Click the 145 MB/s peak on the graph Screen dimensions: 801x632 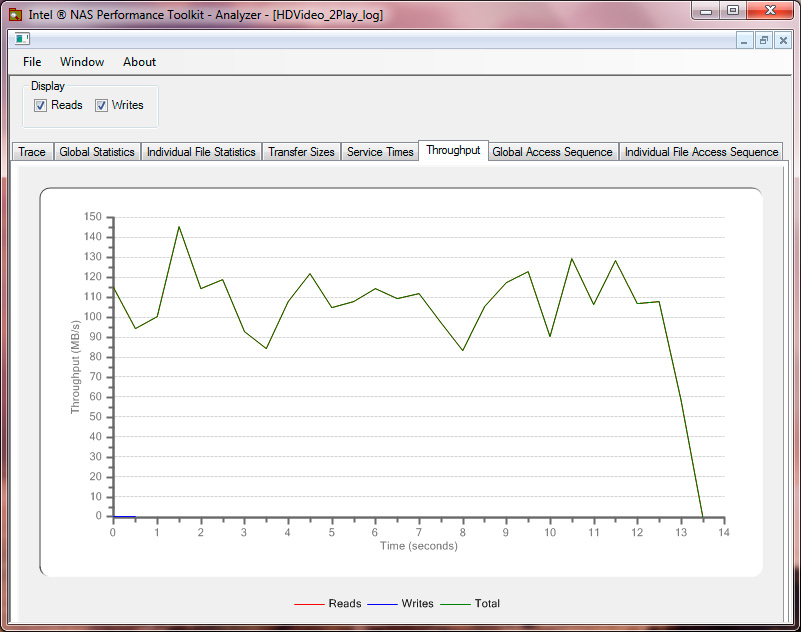pyautogui.click(x=179, y=227)
